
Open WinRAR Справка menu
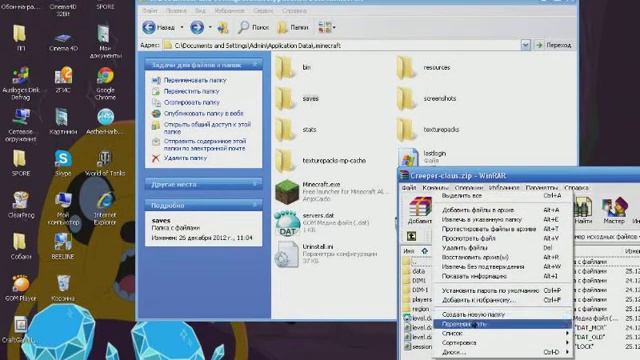pyautogui.click(x=576, y=188)
